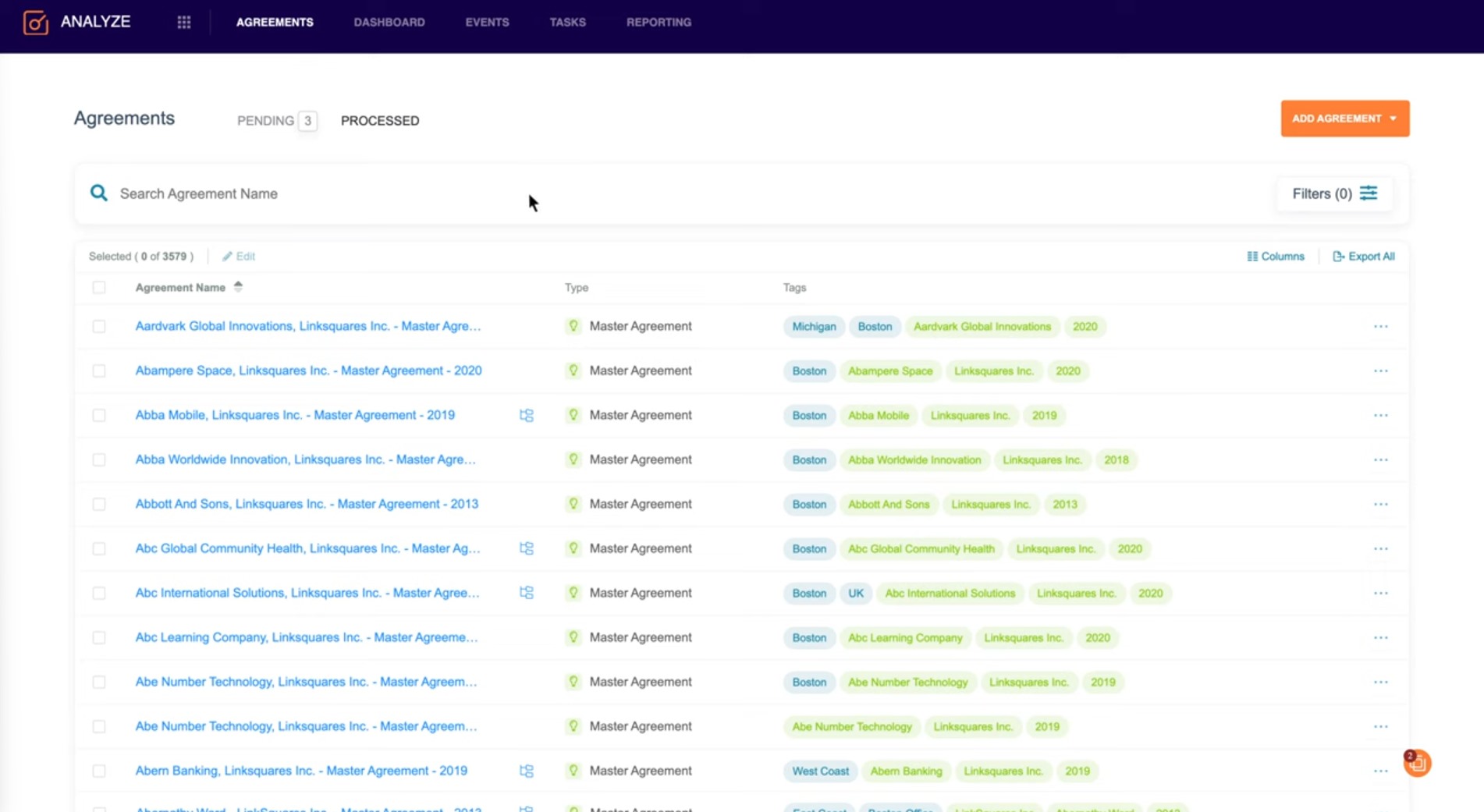
Task: Open more options for Abba Worldwide Innovation row
Action: pos(1381,459)
